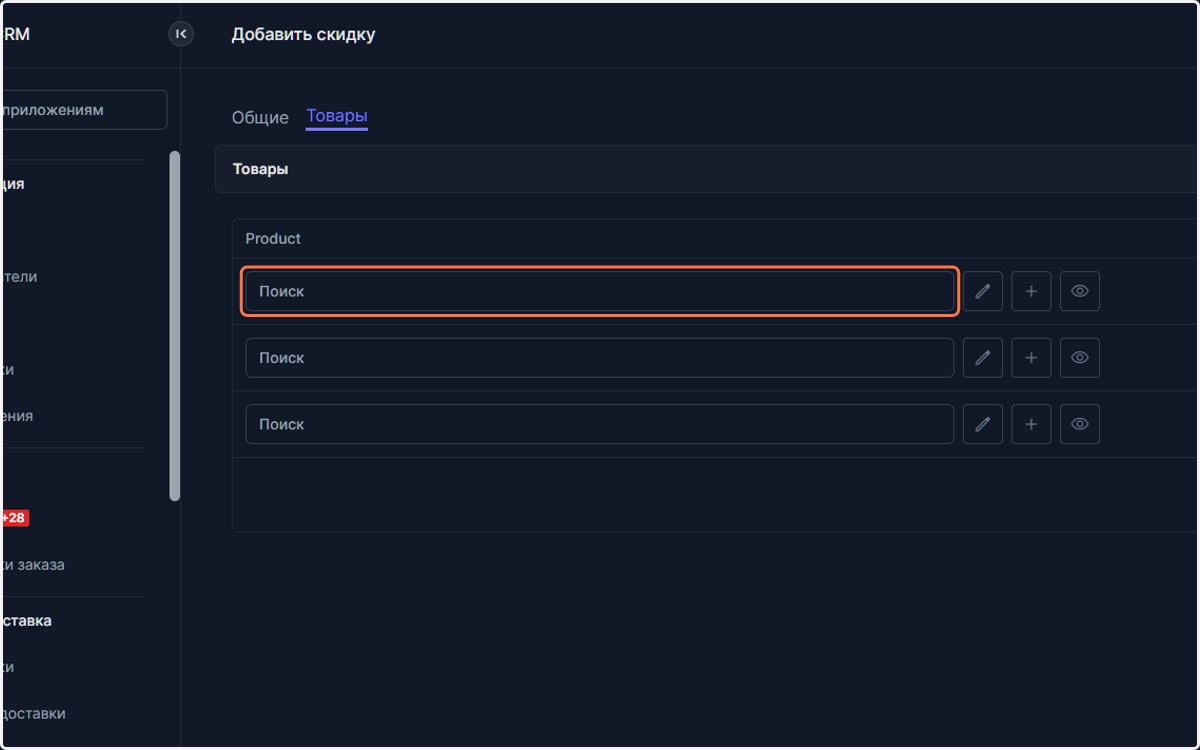Open the sidebar link ending in доставки
The image size is (1200, 750).
tap(33, 713)
